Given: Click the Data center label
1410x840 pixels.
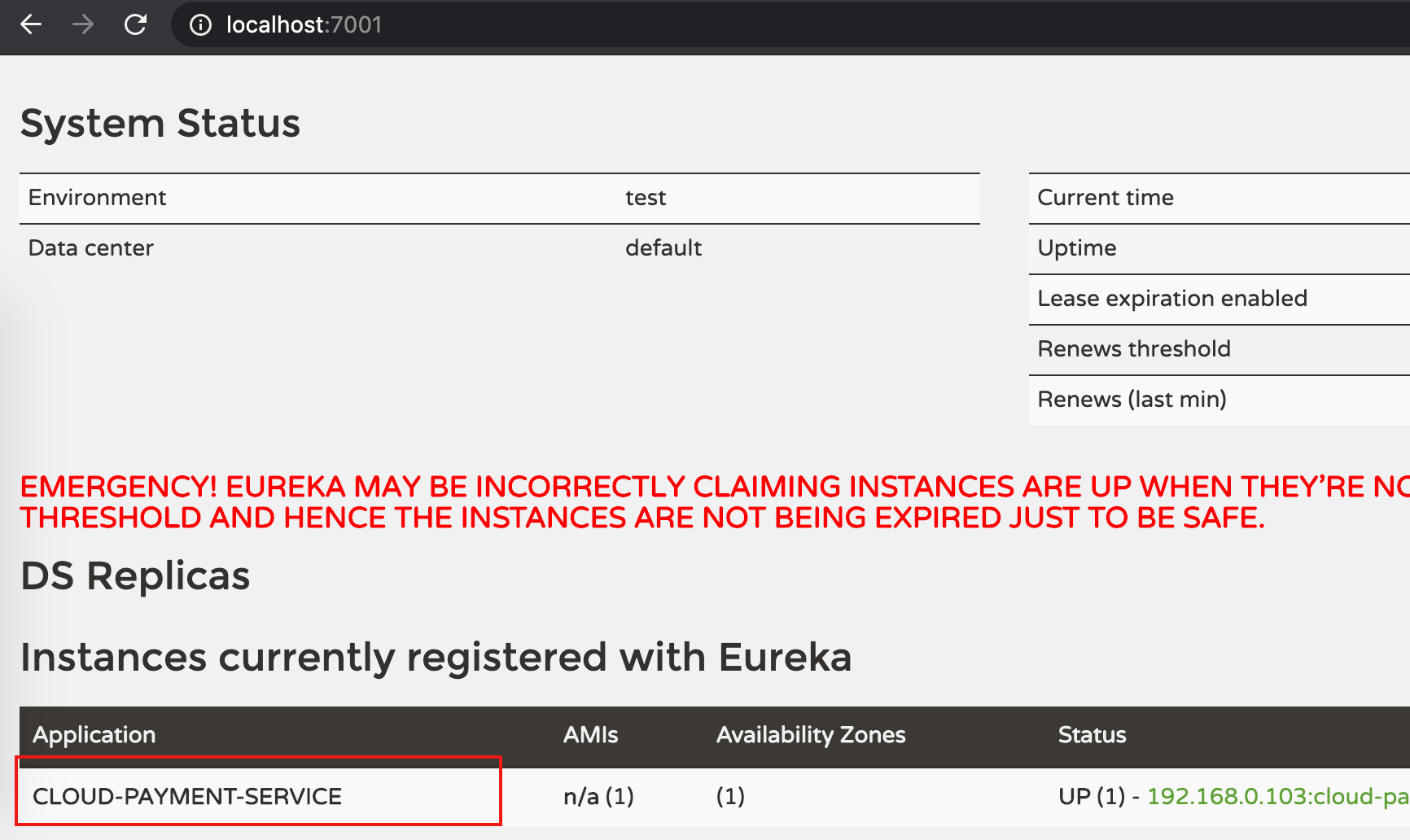Looking at the screenshot, I should click(91, 248).
